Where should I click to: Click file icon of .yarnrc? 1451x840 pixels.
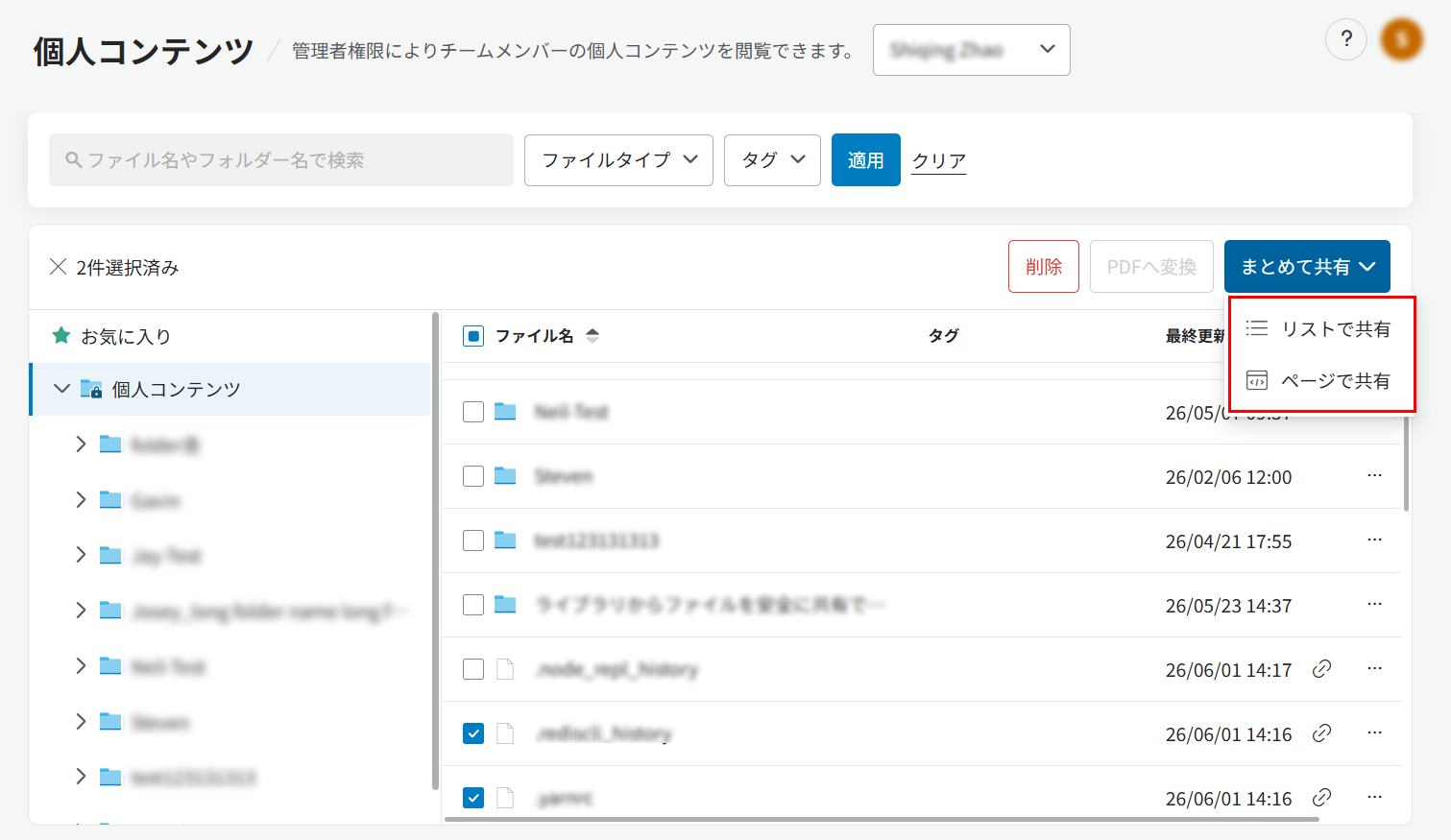[505, 798]
